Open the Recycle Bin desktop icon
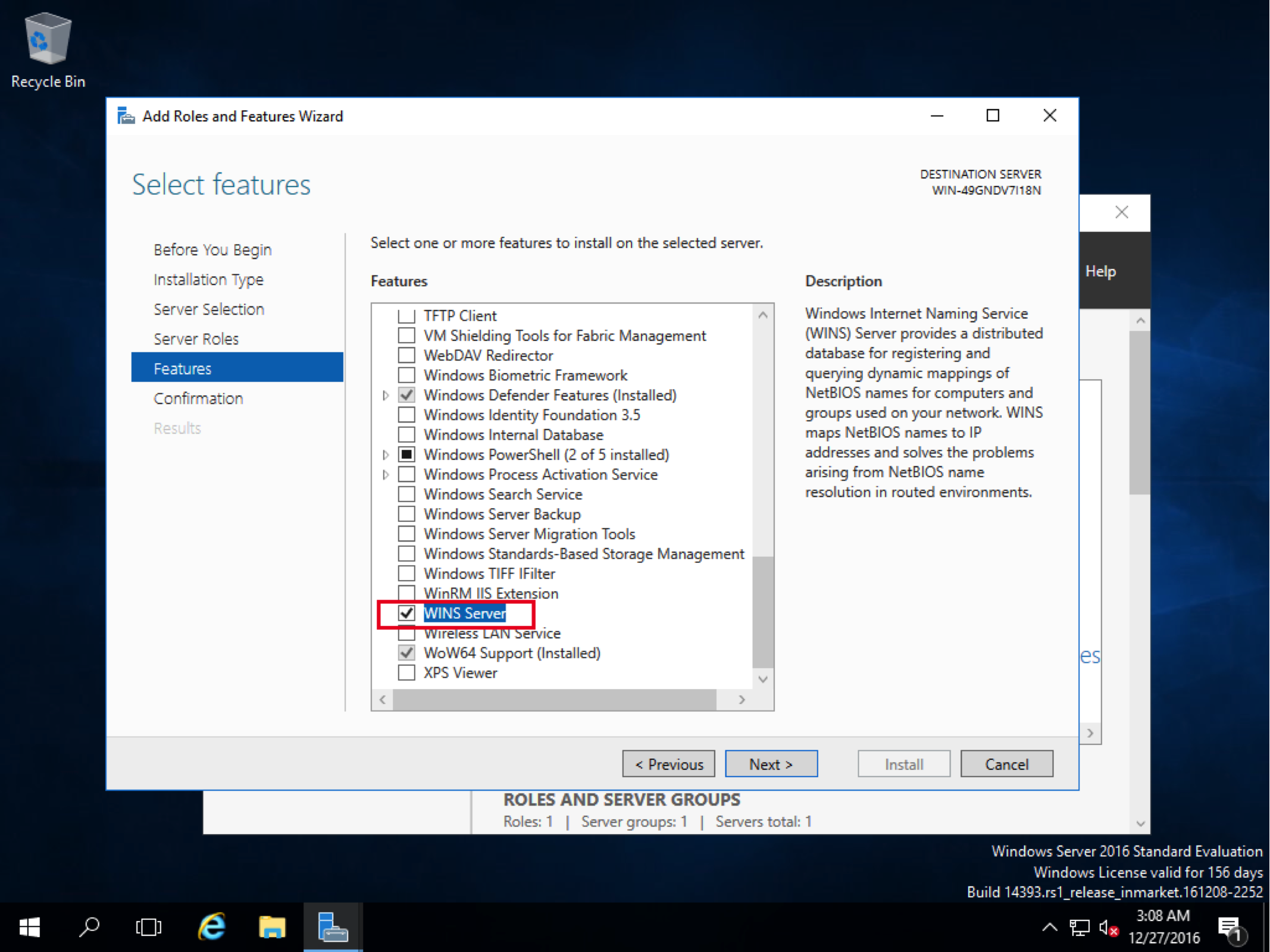This screenshot has width=1270, height=952. point(48,50)
